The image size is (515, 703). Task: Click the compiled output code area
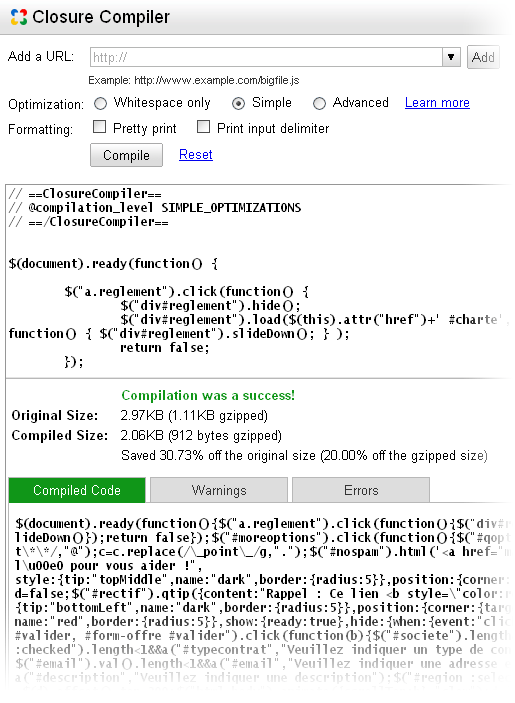[260, 601]
